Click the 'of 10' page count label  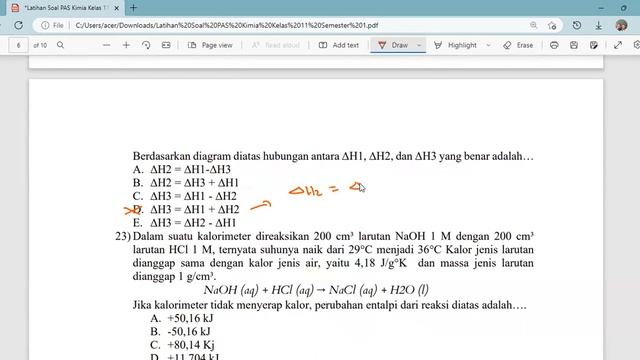tap(40, 45)
